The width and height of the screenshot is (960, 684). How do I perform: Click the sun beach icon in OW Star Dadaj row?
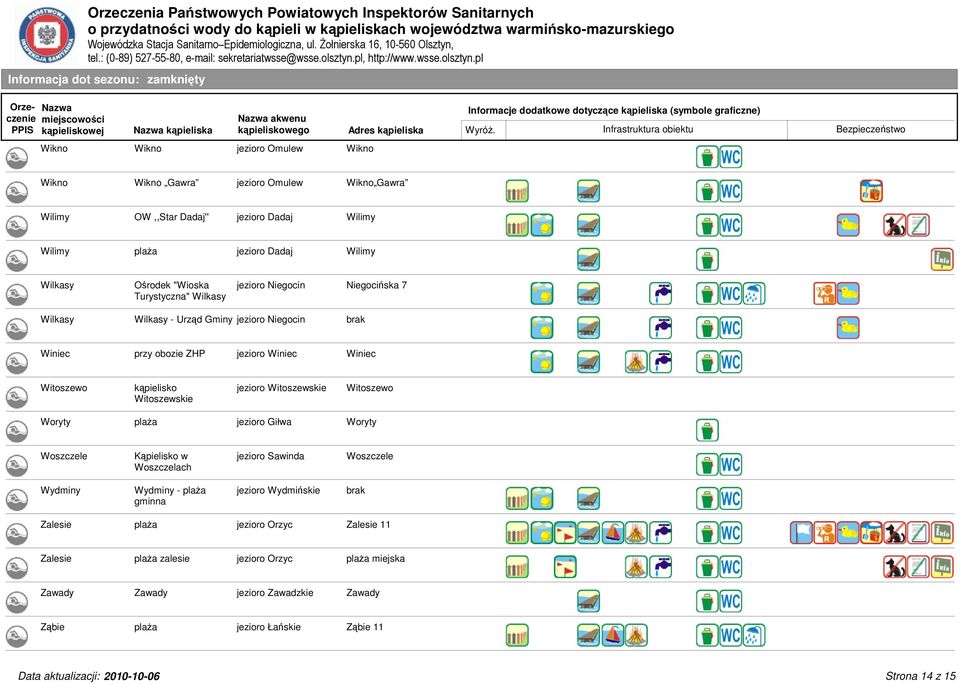click(x=542, y=225)
